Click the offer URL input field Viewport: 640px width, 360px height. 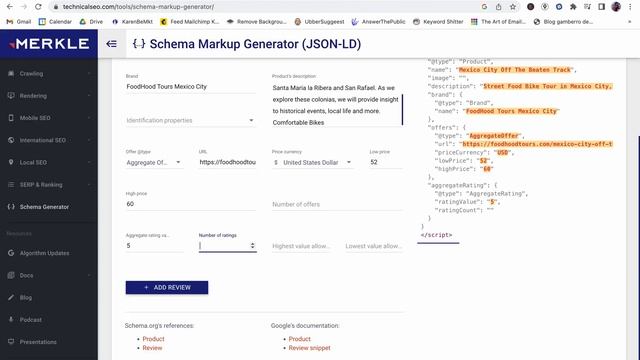click(x=227, y=162)
